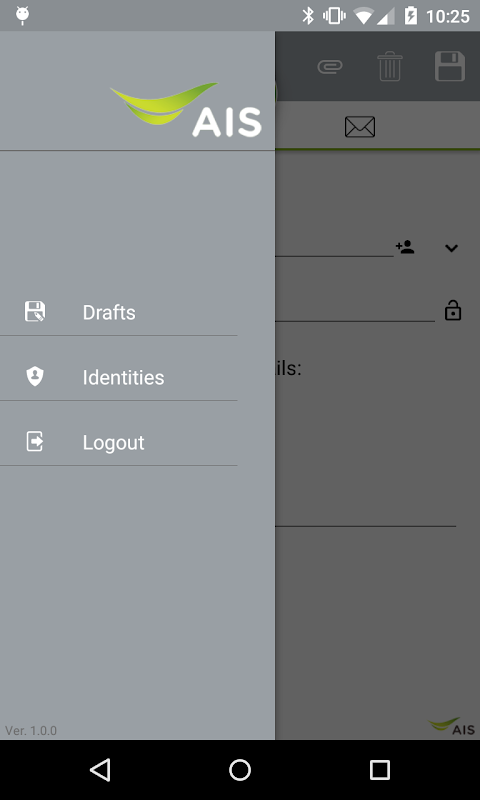Viewport: 480px width, 800px height.
Task: Open the Drafts menu item
Action: coord(118,312)
